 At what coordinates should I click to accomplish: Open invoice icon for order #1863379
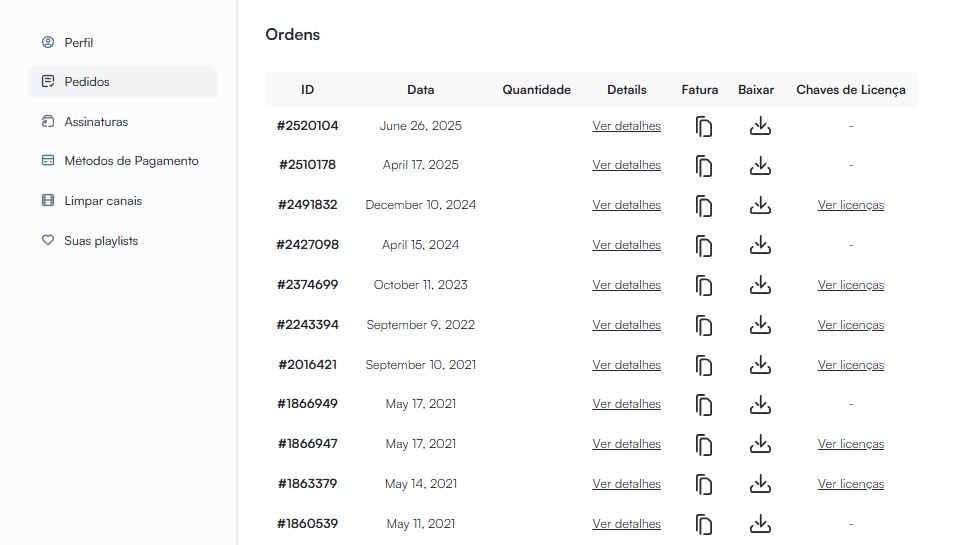pyautogui.click(x=704, y=485)
